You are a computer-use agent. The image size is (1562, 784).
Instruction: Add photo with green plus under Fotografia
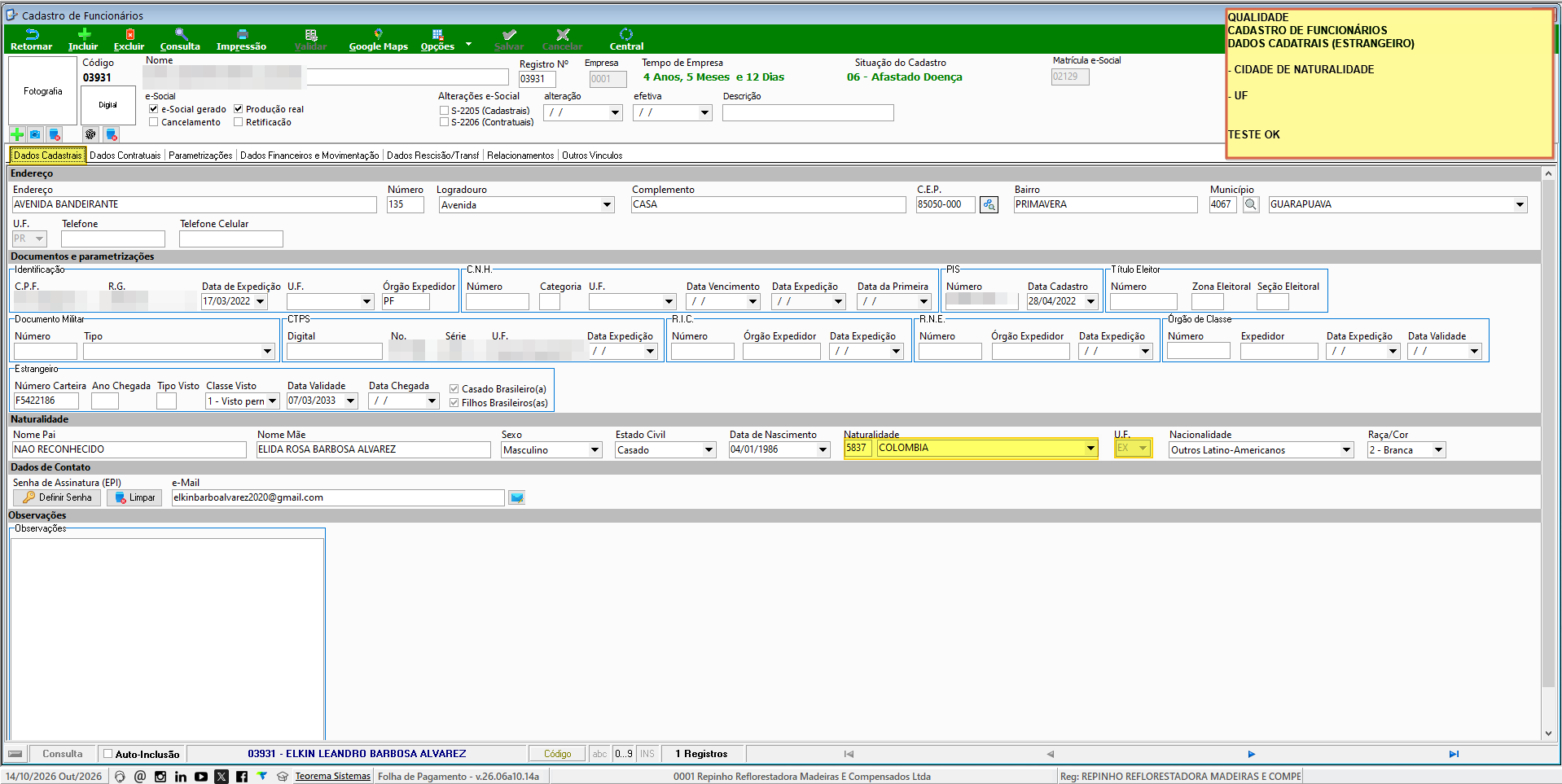[17, 134]
